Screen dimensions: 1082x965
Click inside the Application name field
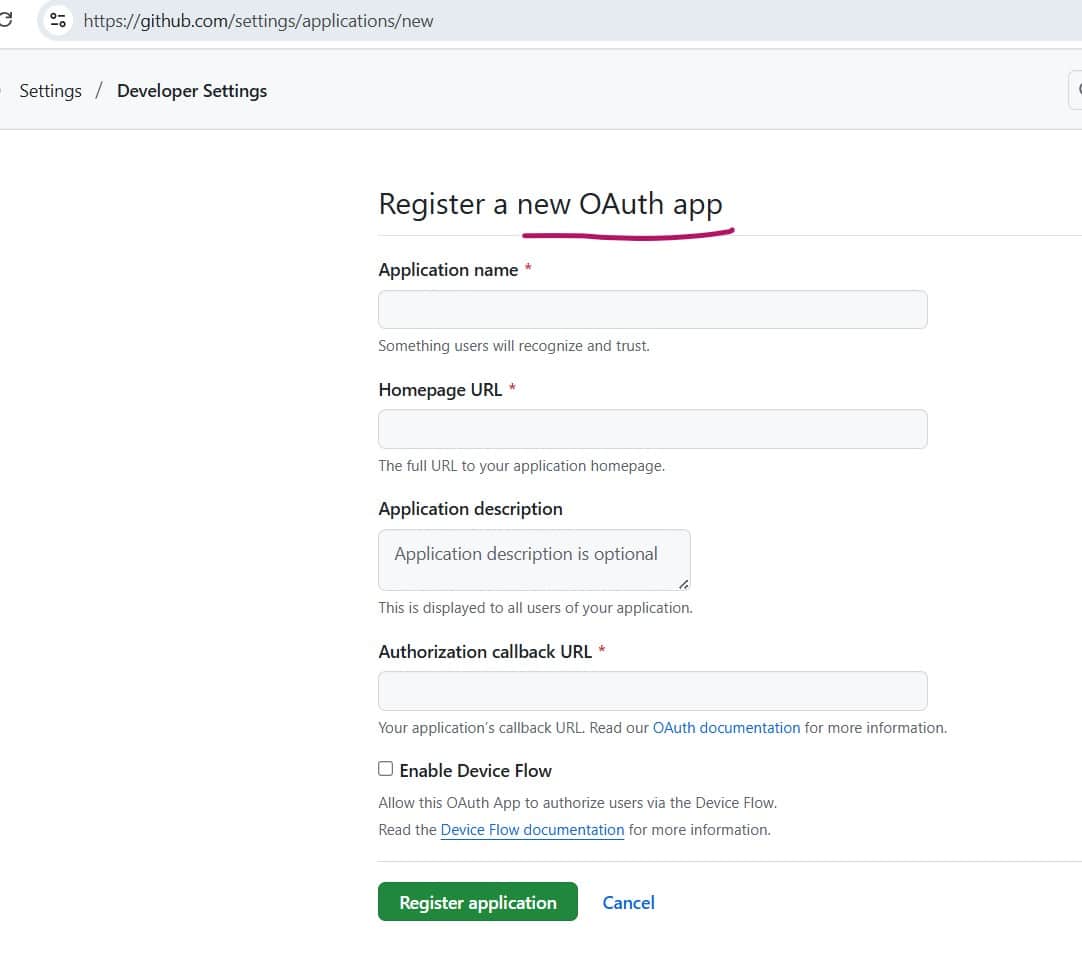click(x=652, y=309)
